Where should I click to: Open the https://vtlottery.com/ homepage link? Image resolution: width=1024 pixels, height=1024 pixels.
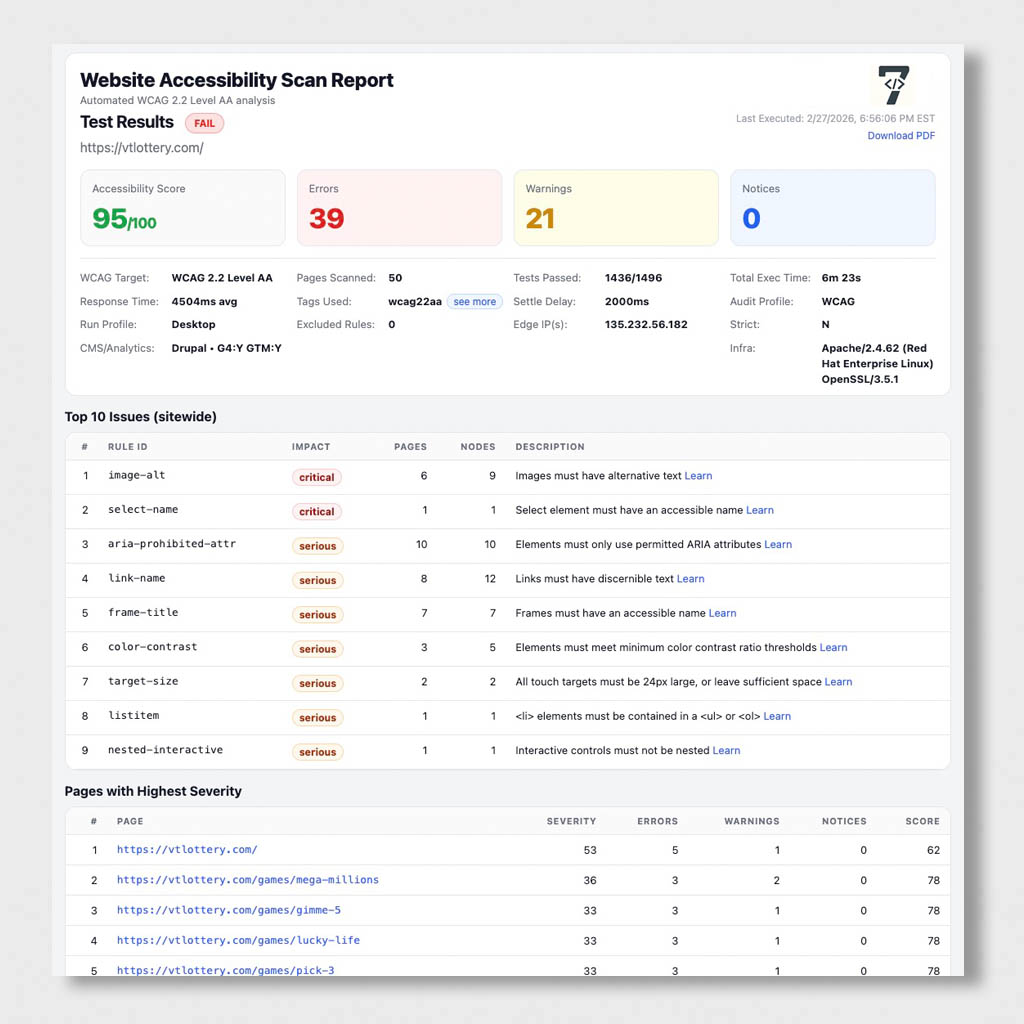click(x=187, y=850)
